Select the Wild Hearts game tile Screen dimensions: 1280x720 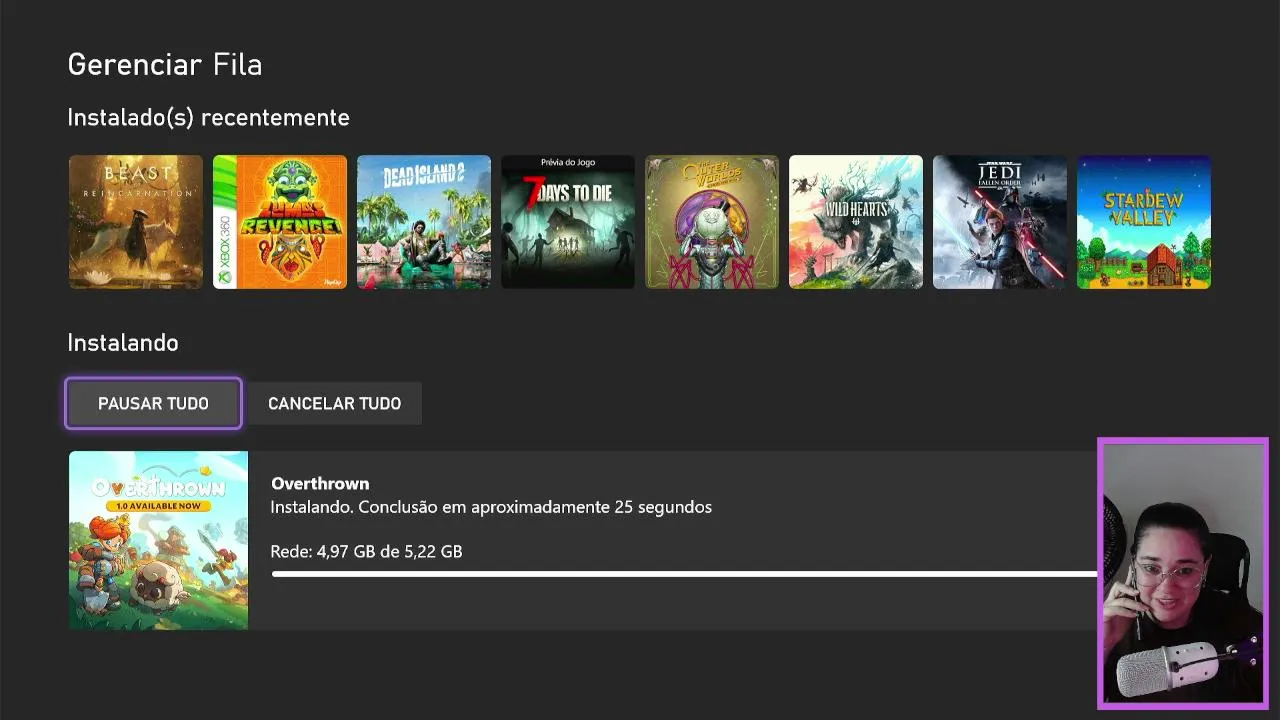point(856,222)
